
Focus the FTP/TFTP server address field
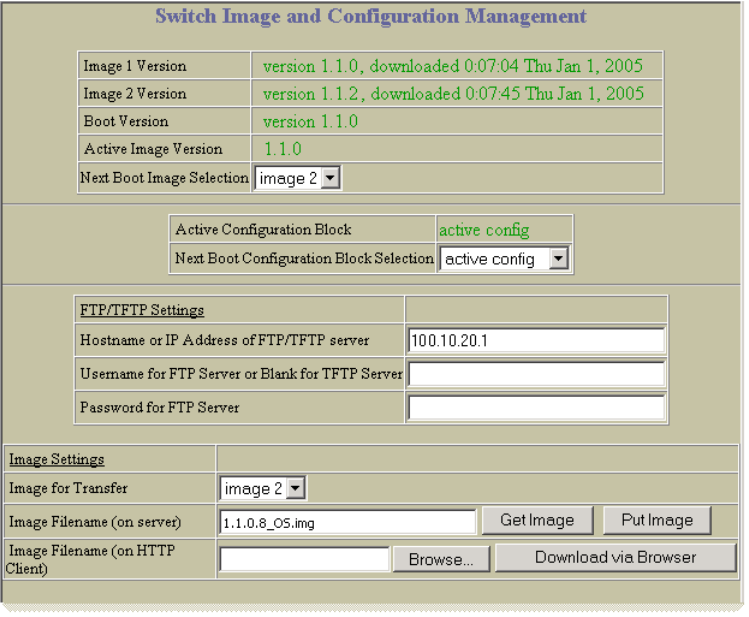point(536,340)
